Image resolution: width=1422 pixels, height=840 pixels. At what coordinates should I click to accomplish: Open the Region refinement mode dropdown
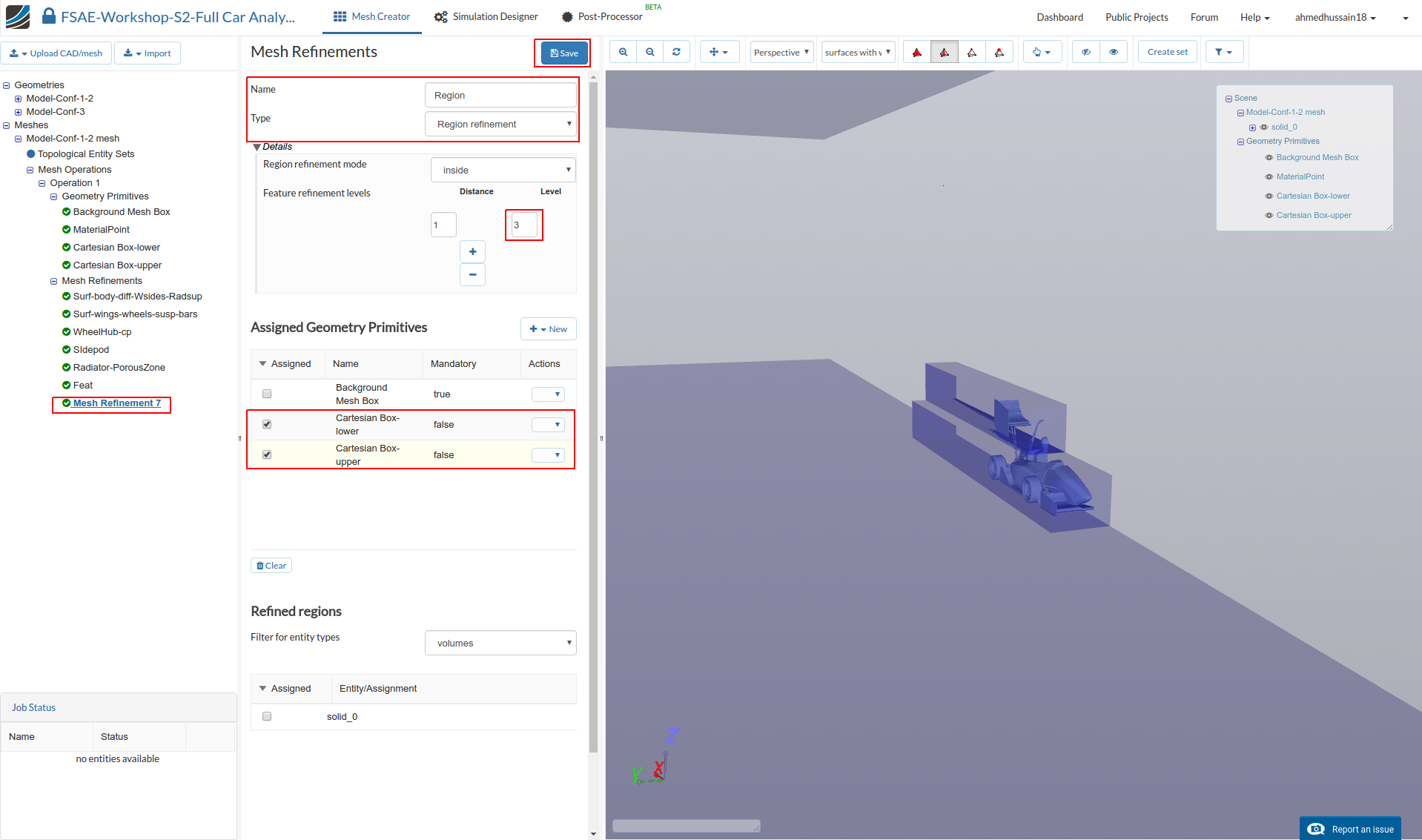point(503,170)
